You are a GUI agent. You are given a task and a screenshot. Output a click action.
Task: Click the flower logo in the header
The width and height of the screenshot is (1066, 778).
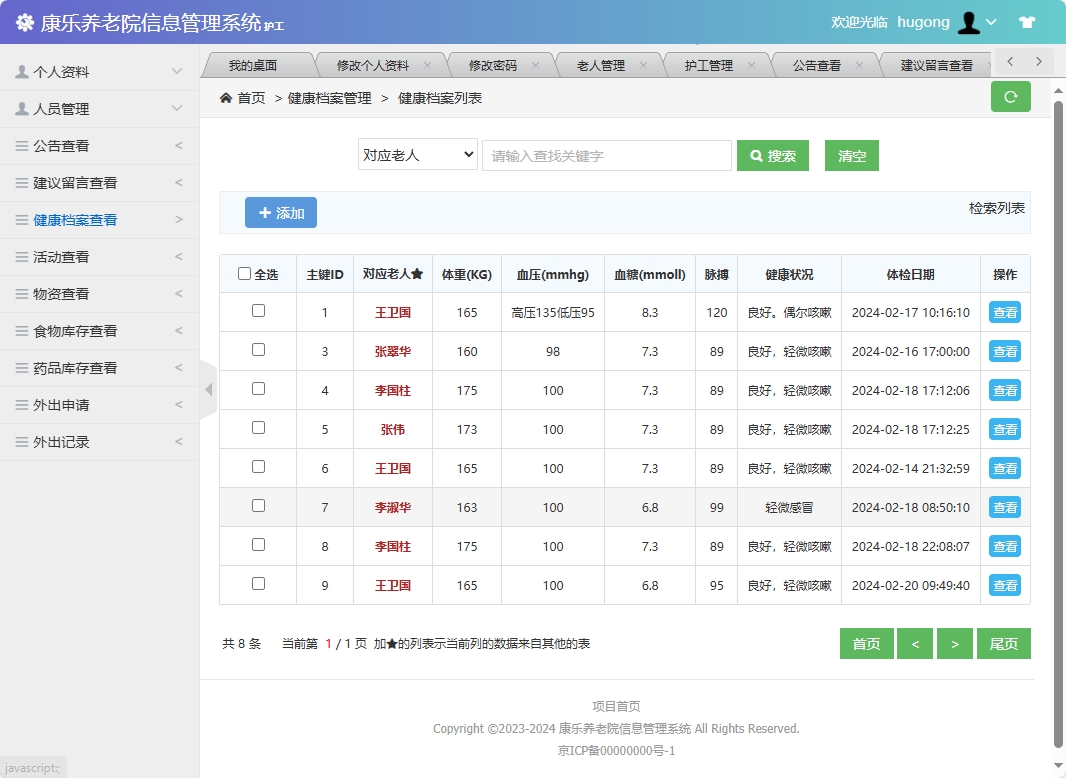25,22
